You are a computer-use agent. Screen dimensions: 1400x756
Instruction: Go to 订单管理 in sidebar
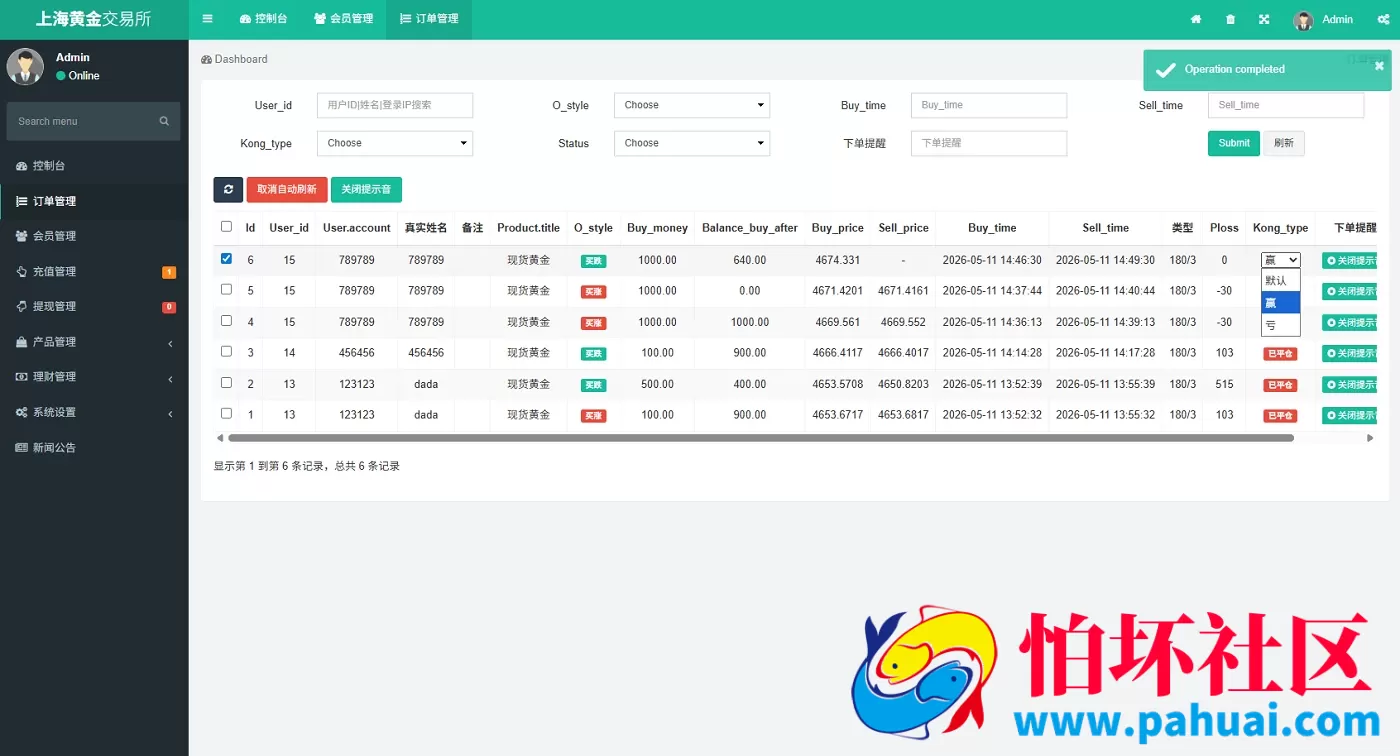point(94,201)
